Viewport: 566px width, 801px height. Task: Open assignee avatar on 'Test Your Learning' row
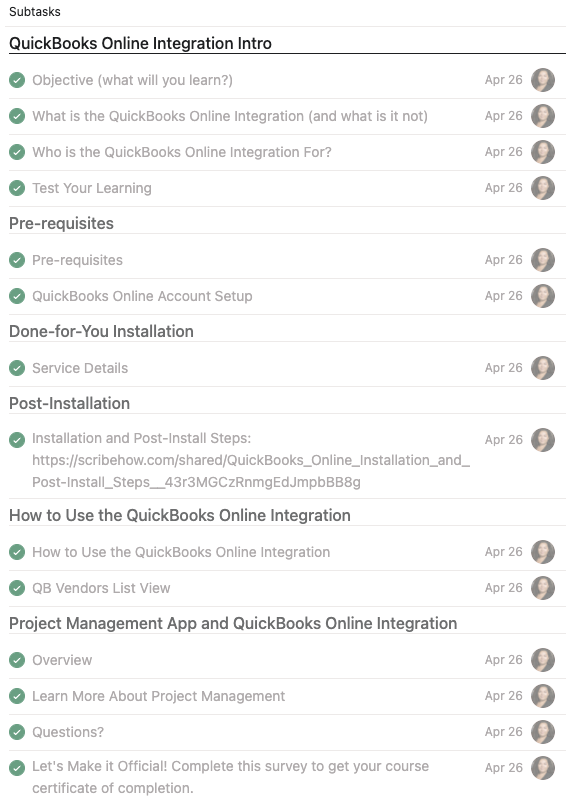[x=543, y=188]
